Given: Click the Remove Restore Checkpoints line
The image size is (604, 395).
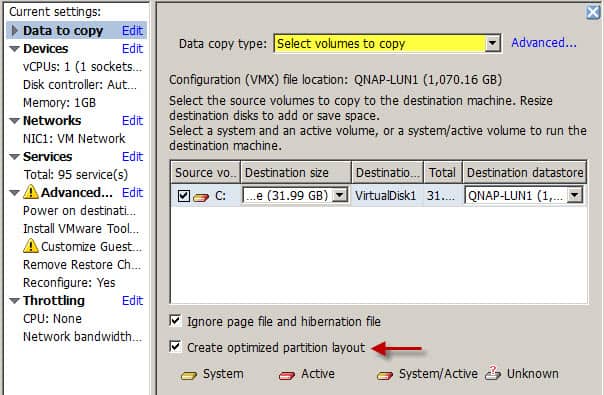Looking at the screenshot, I should pos(82,265).
